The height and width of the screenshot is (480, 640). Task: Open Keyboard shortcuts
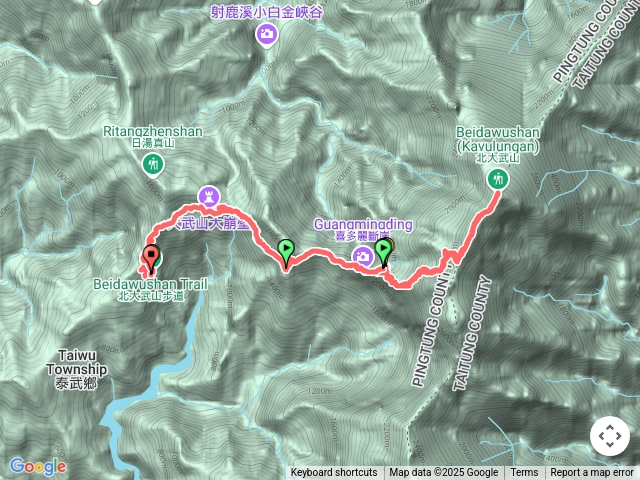pyautogui.click(x=334, y=473)
